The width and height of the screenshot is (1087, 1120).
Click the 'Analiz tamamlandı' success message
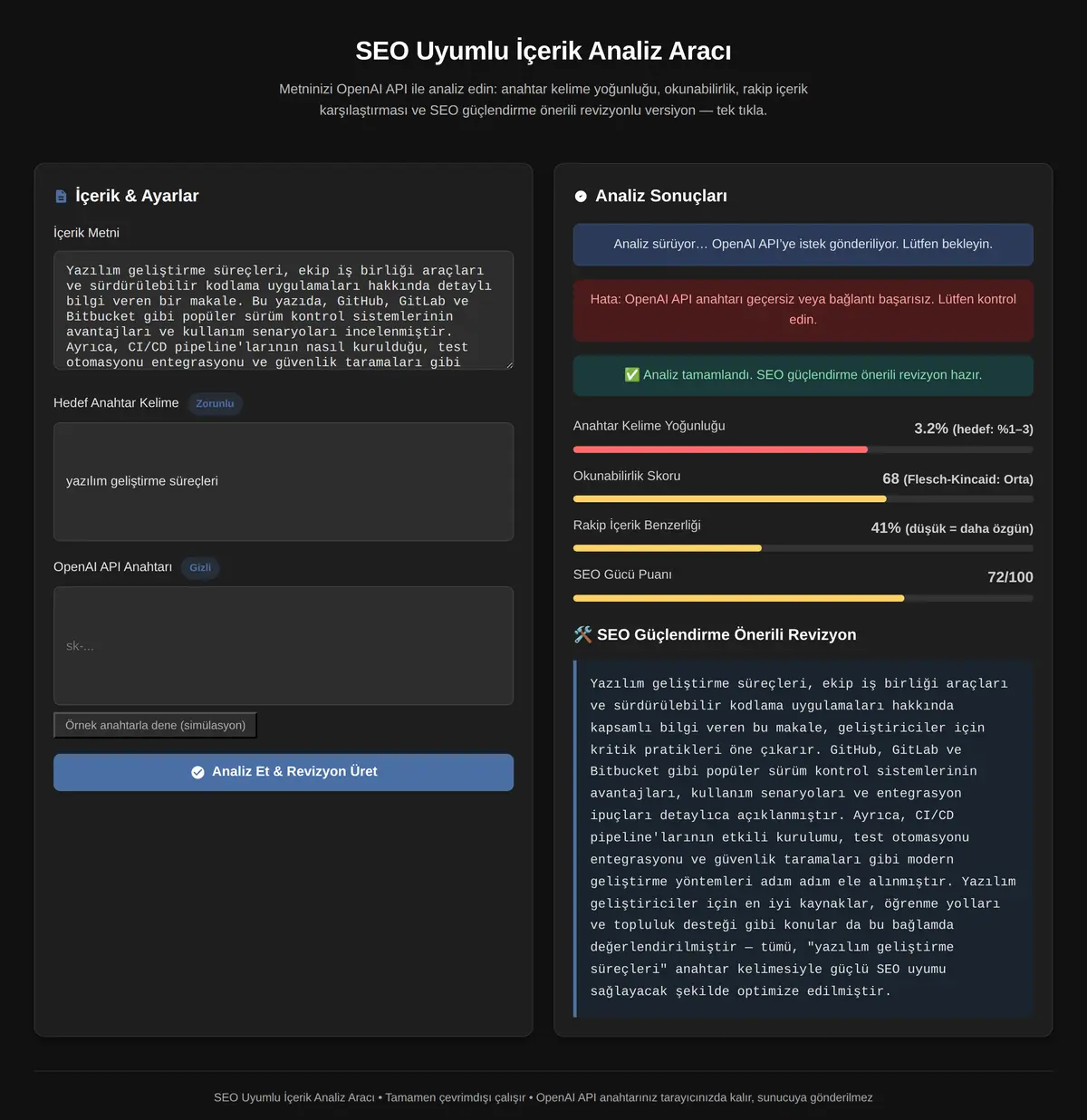tap(803, 375)
